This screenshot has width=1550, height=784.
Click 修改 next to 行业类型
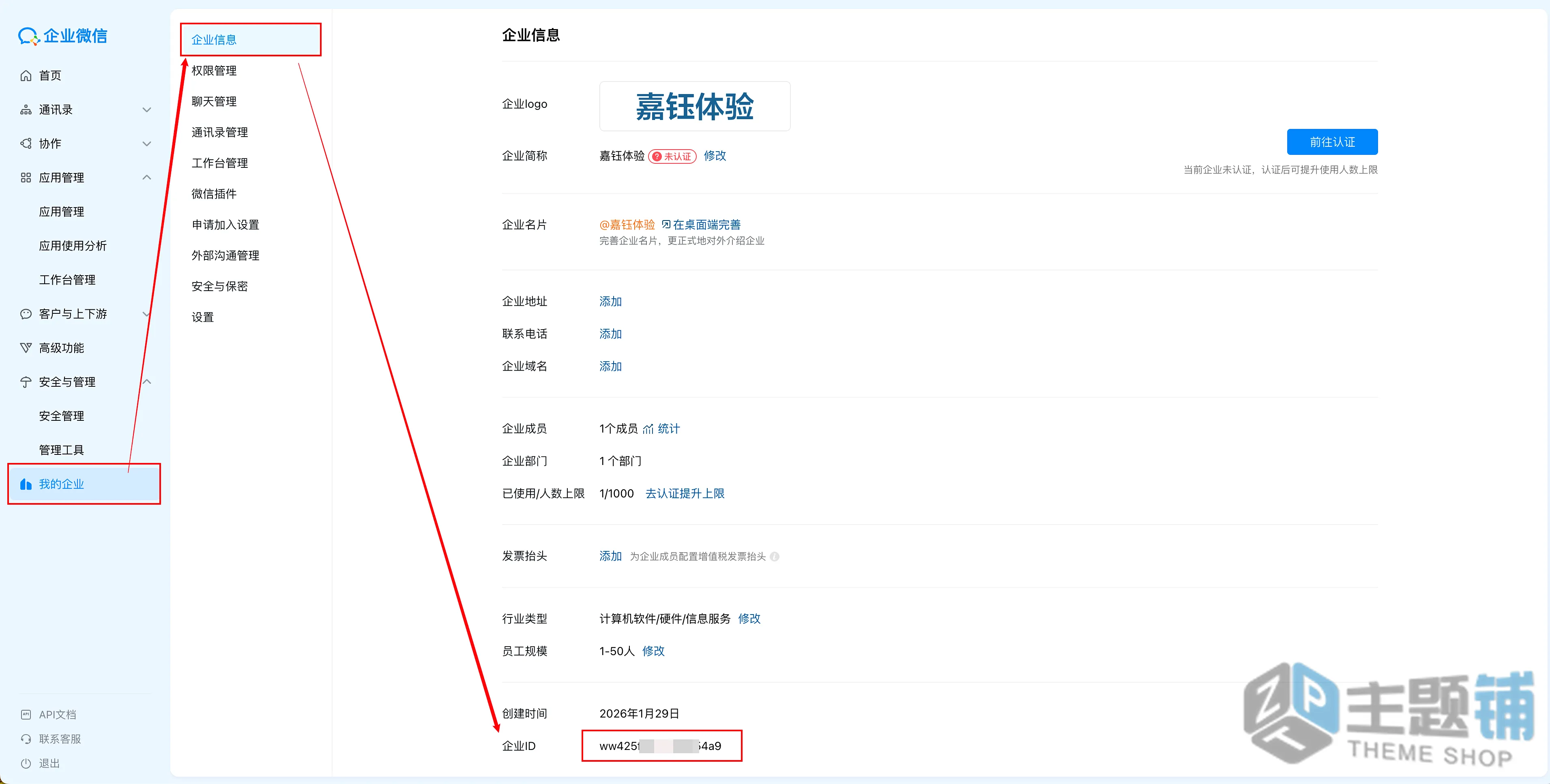749,619
